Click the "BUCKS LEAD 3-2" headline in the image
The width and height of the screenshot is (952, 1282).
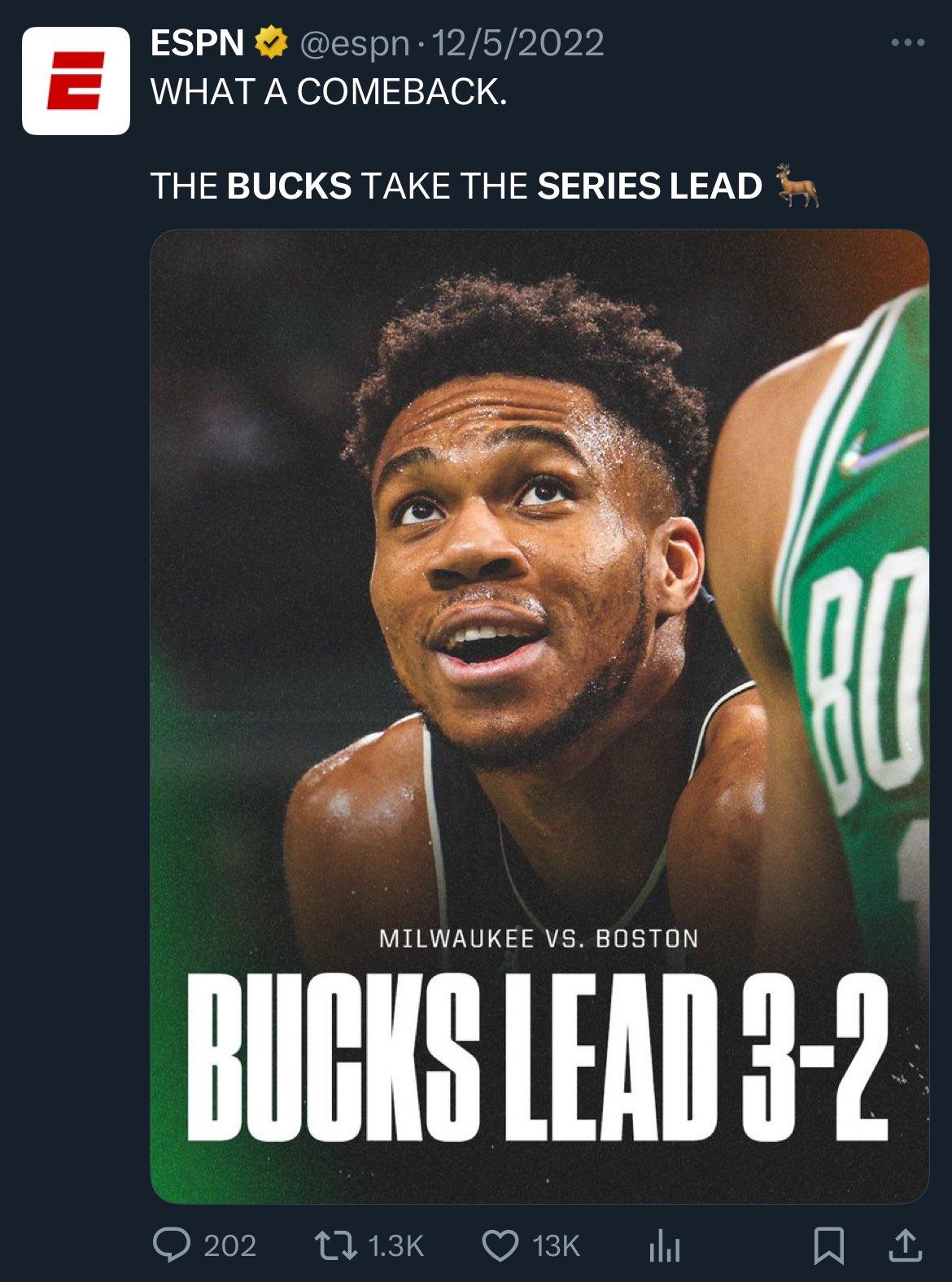537,1057
